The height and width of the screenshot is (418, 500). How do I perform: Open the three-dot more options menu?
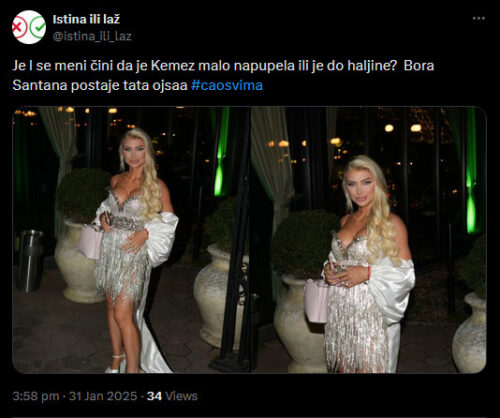(x=479, y=19)
